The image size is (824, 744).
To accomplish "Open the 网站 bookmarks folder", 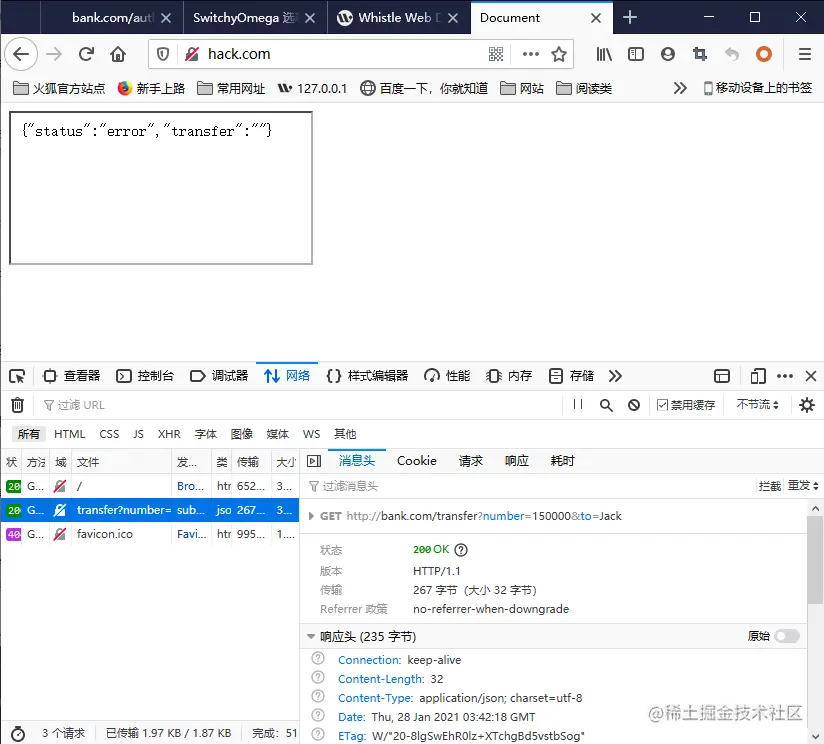I will coord(522,88).
